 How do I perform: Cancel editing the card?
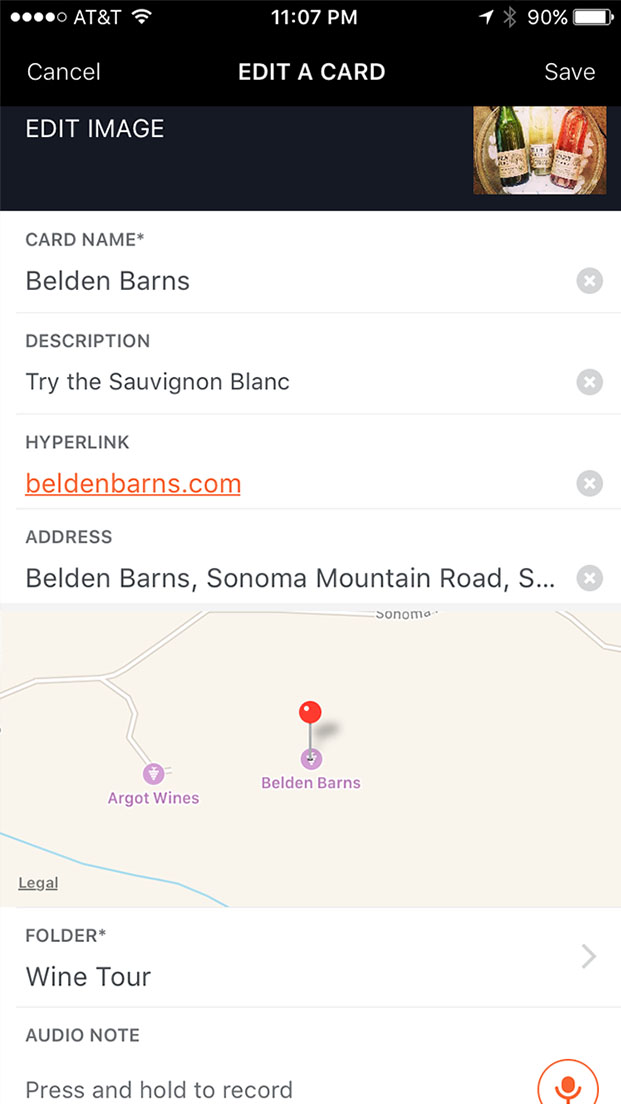tap(64, 72)
